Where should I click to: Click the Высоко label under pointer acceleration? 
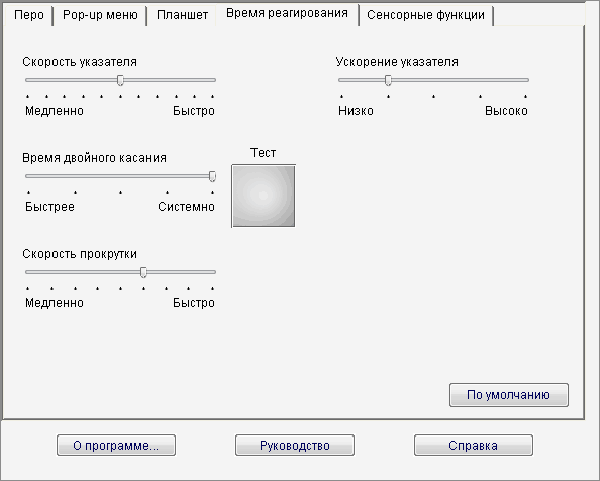pyautogui.click(x=506, y=111)
